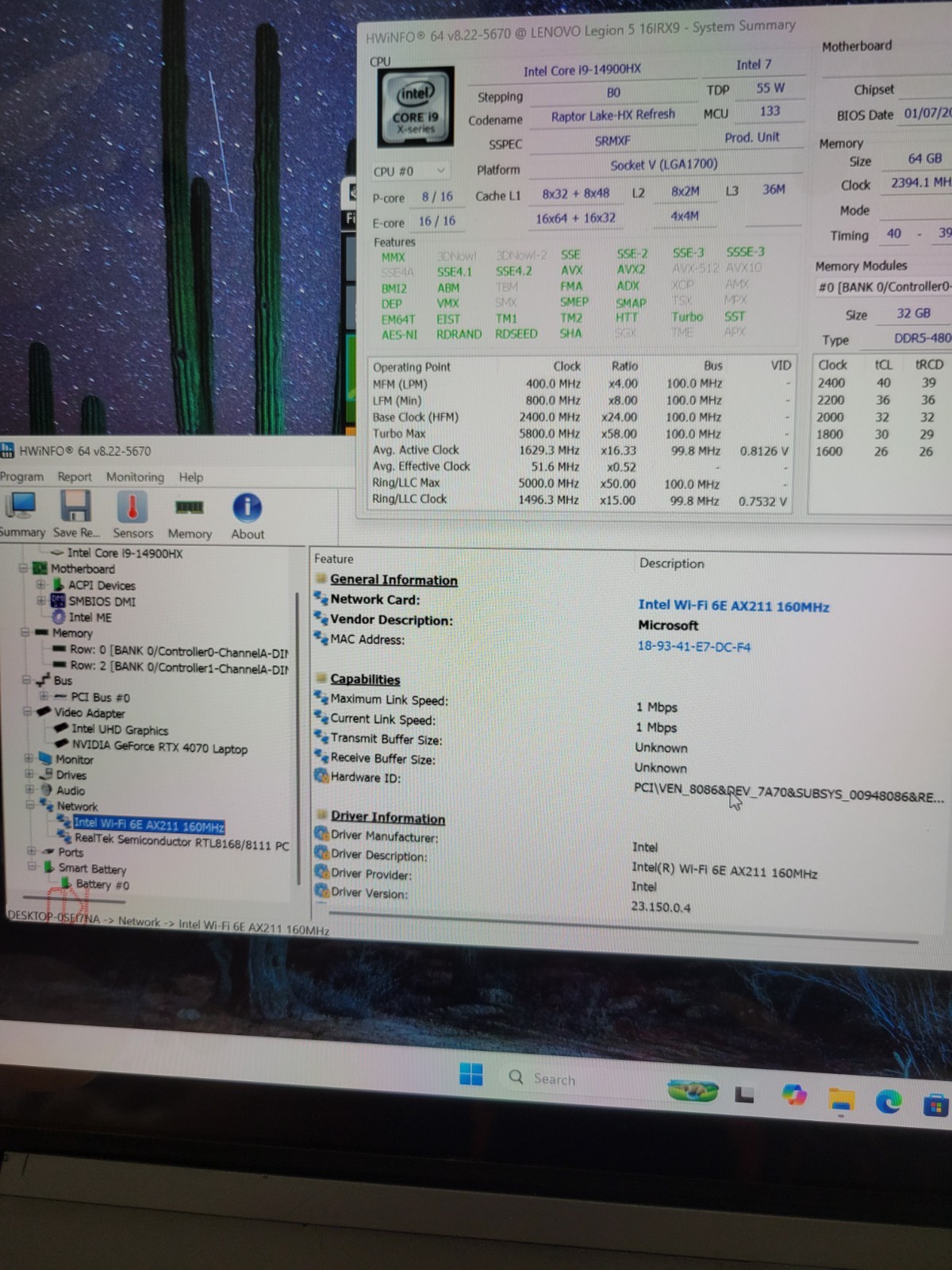Expand the Monitor tree node

point(29,759)
